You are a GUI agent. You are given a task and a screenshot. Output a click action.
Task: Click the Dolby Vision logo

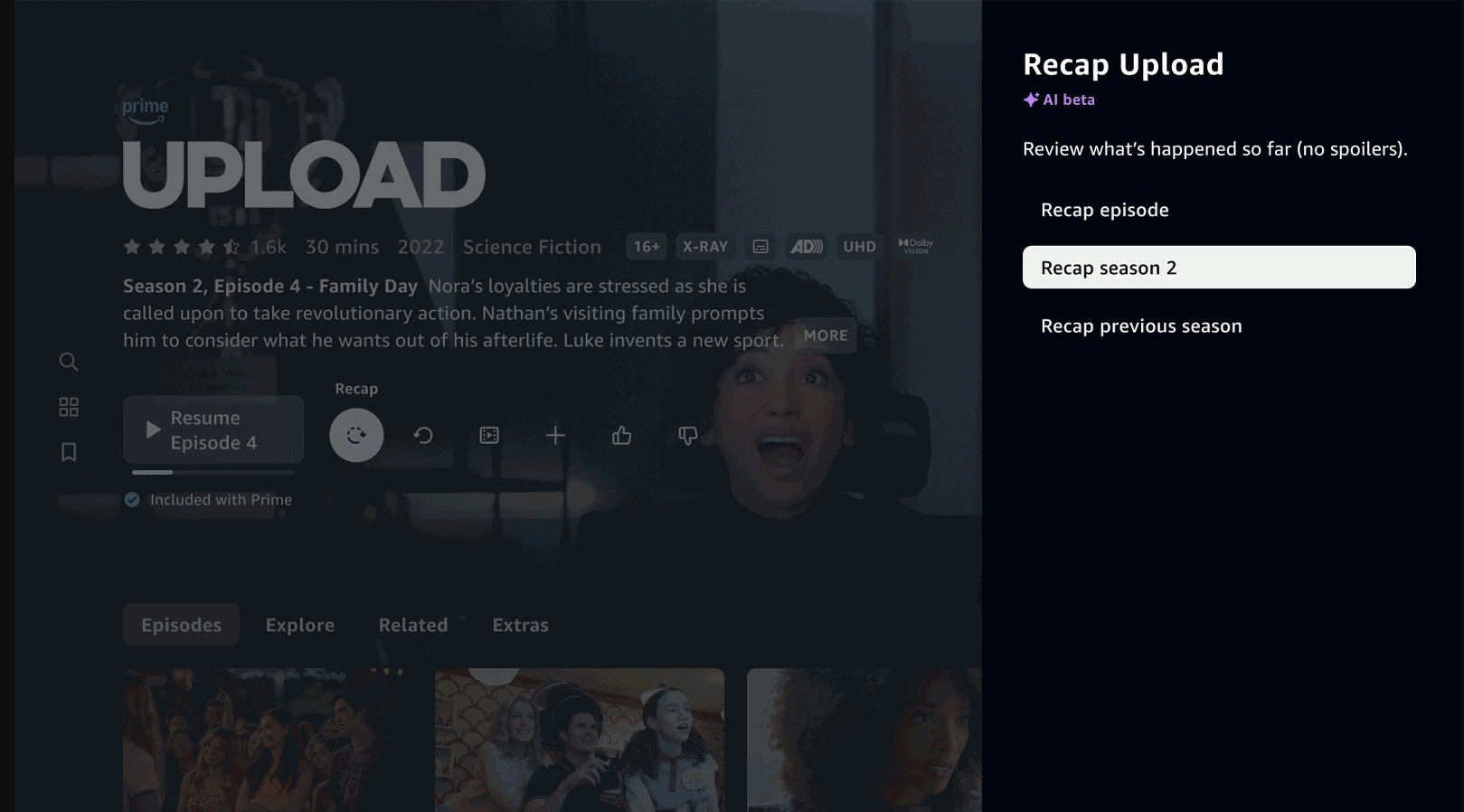point(915,246)
